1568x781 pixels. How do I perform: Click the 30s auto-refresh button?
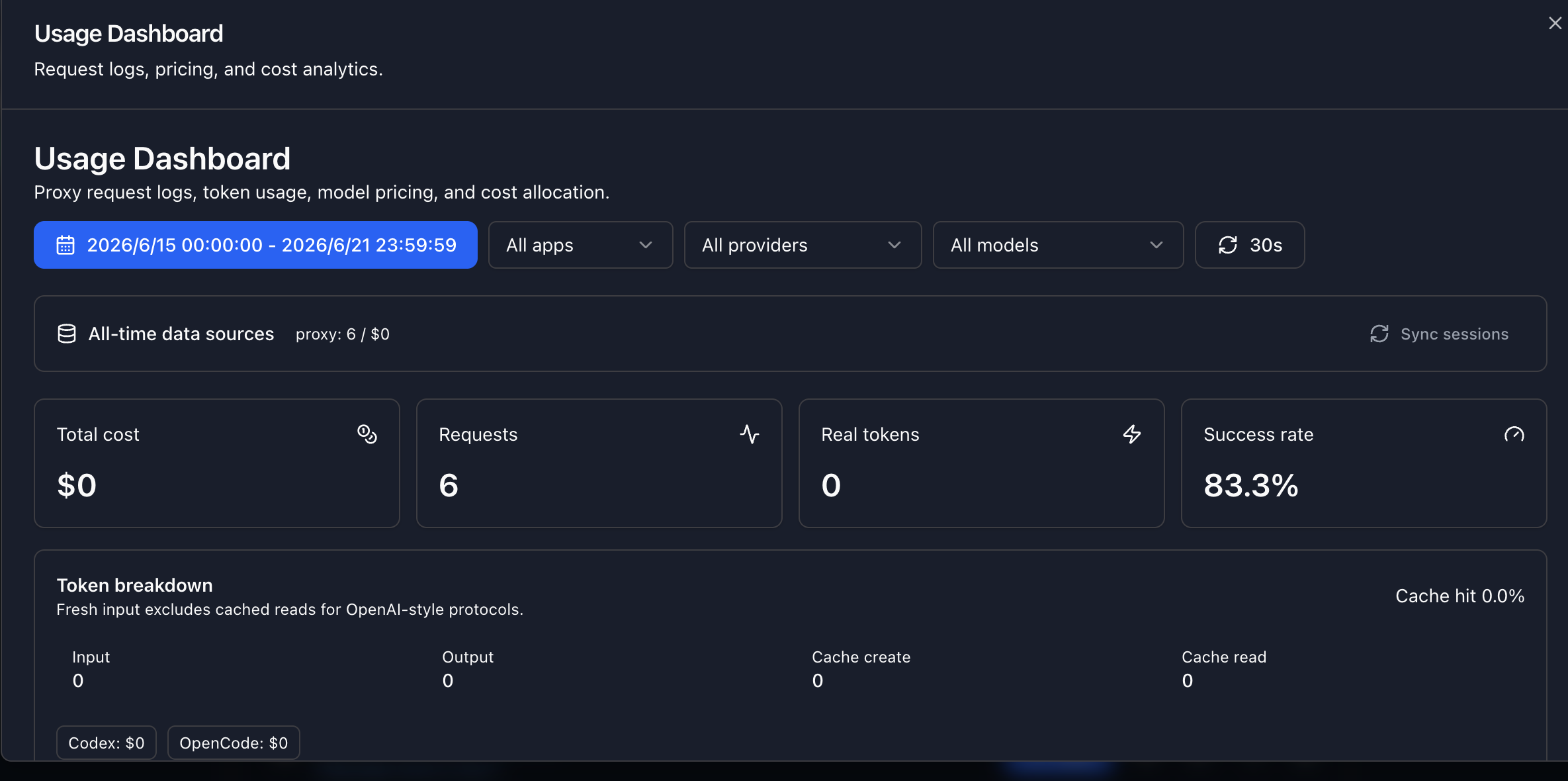(1250, 245)
